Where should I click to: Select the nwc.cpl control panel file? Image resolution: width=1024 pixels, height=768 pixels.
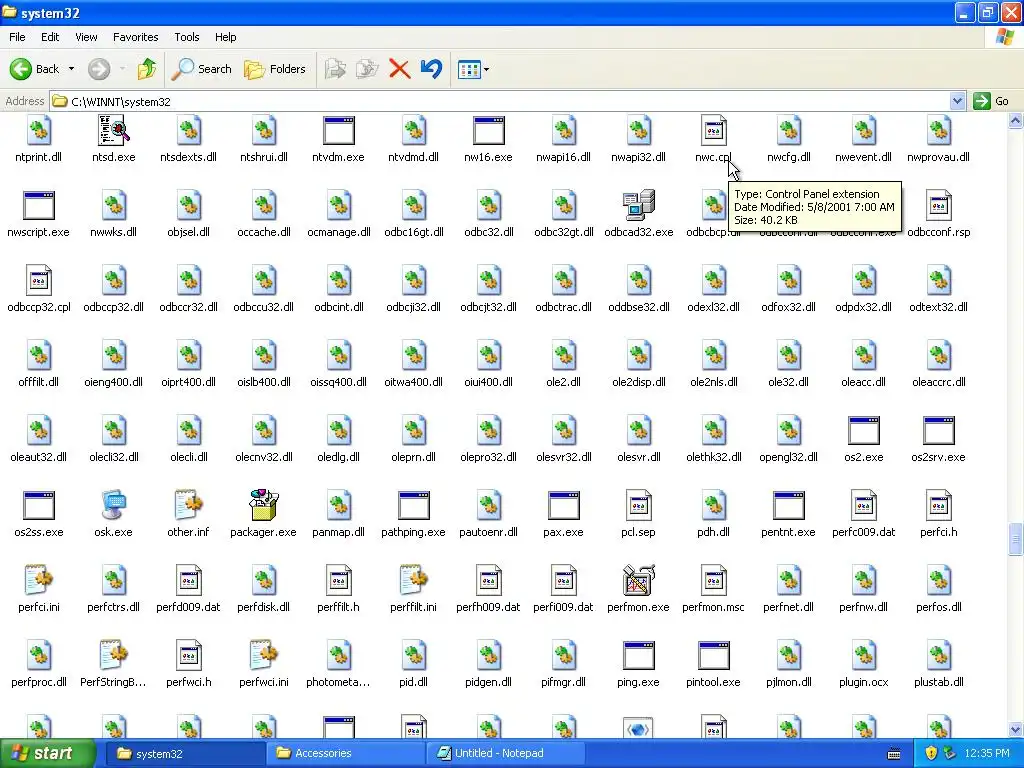click(x=713, y=130)
